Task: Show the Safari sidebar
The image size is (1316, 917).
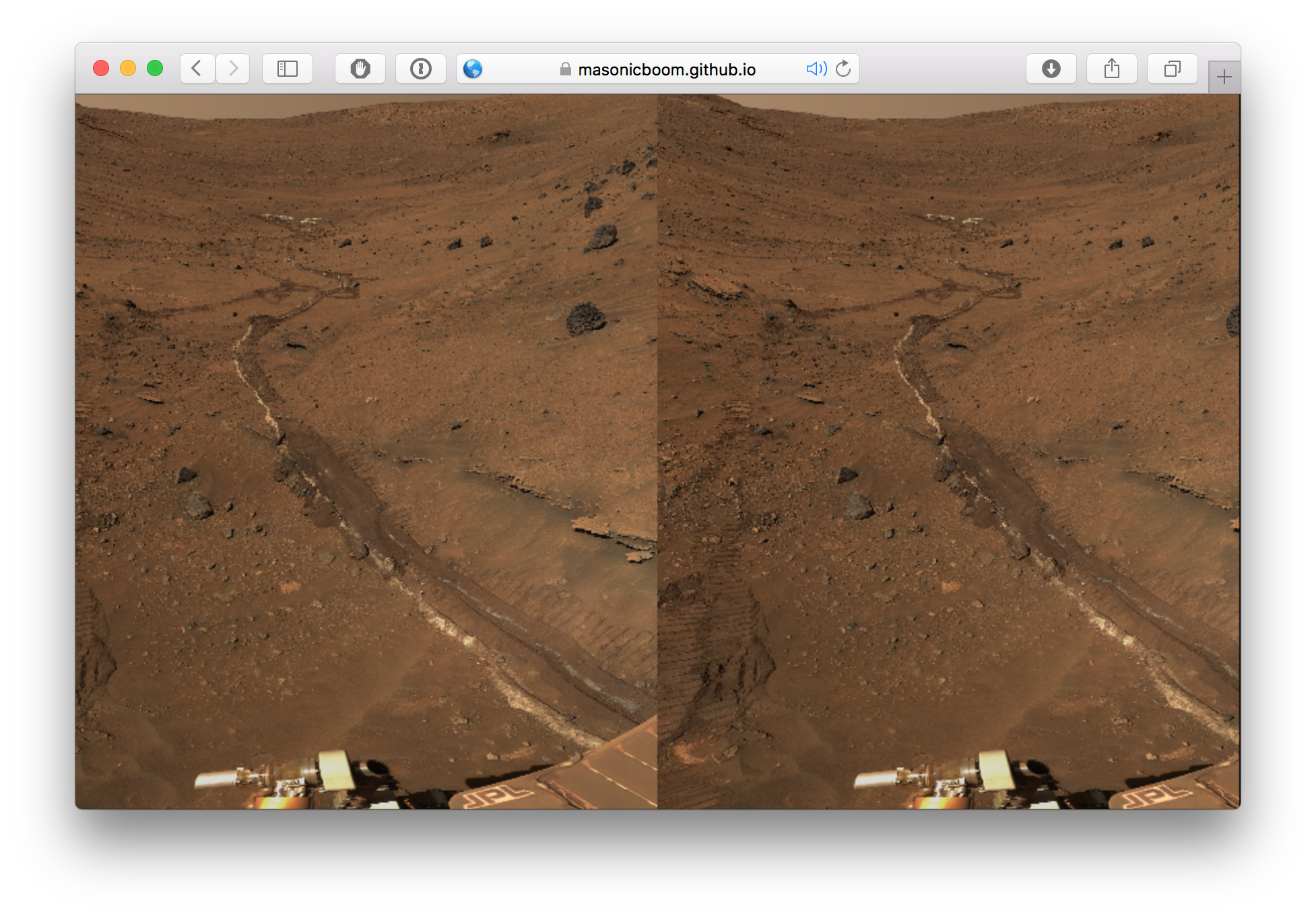Action: pyautogui.click(x=288, y=69)
